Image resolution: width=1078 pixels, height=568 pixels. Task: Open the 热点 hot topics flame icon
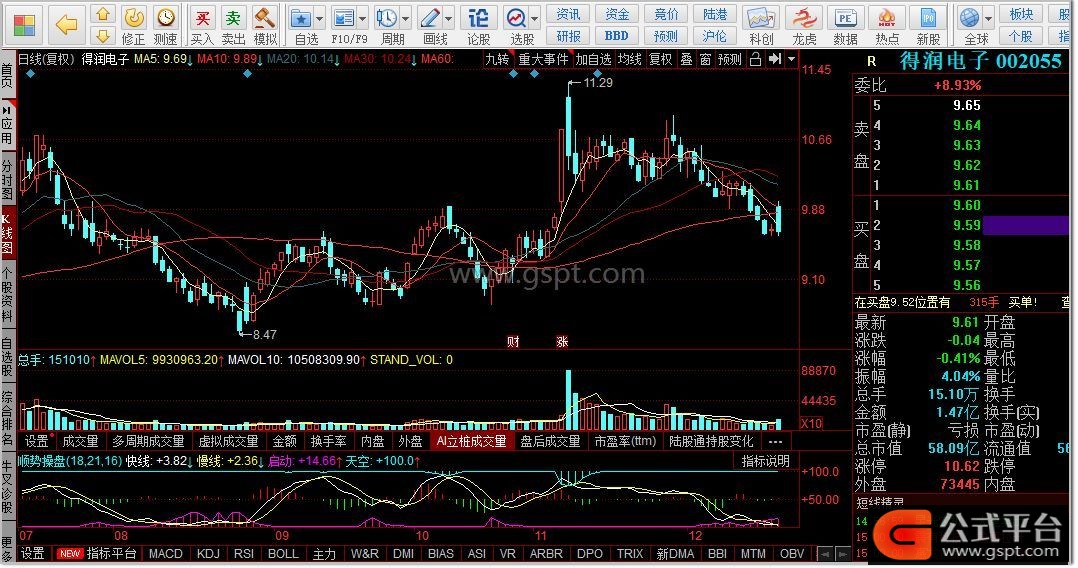887,25
